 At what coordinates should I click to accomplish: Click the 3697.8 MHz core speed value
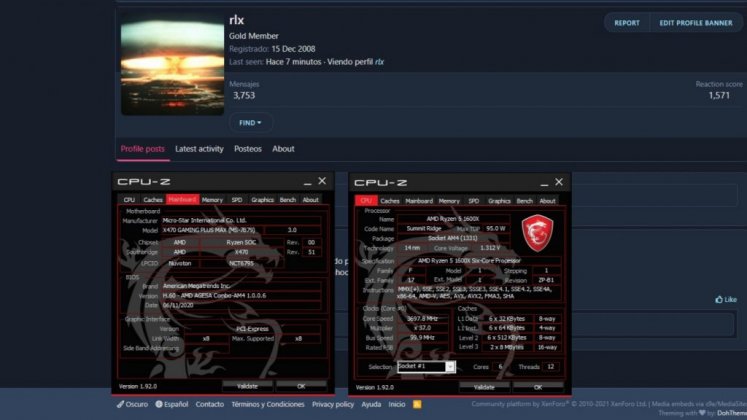423,319
